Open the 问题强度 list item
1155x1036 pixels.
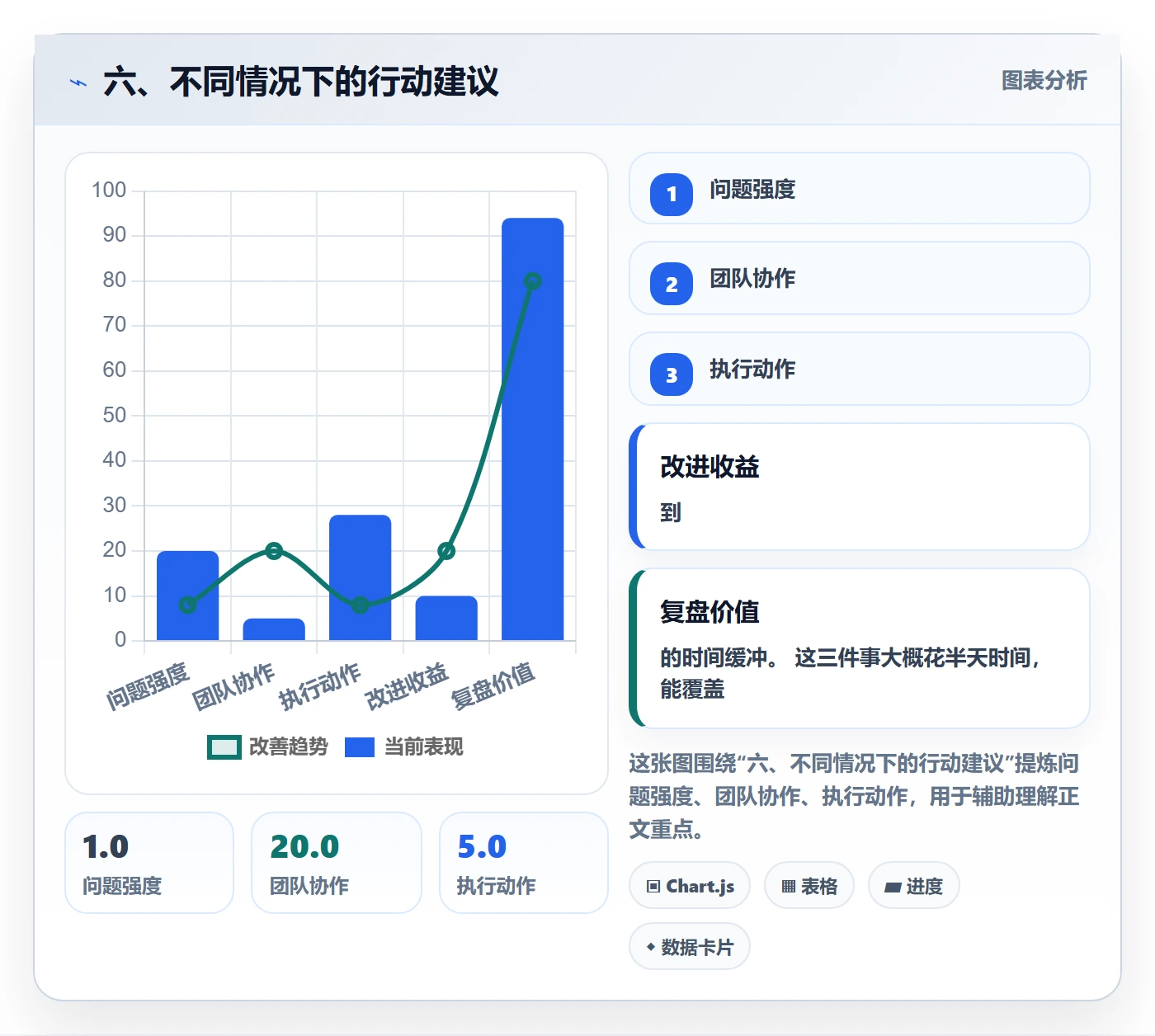[860, 188]
